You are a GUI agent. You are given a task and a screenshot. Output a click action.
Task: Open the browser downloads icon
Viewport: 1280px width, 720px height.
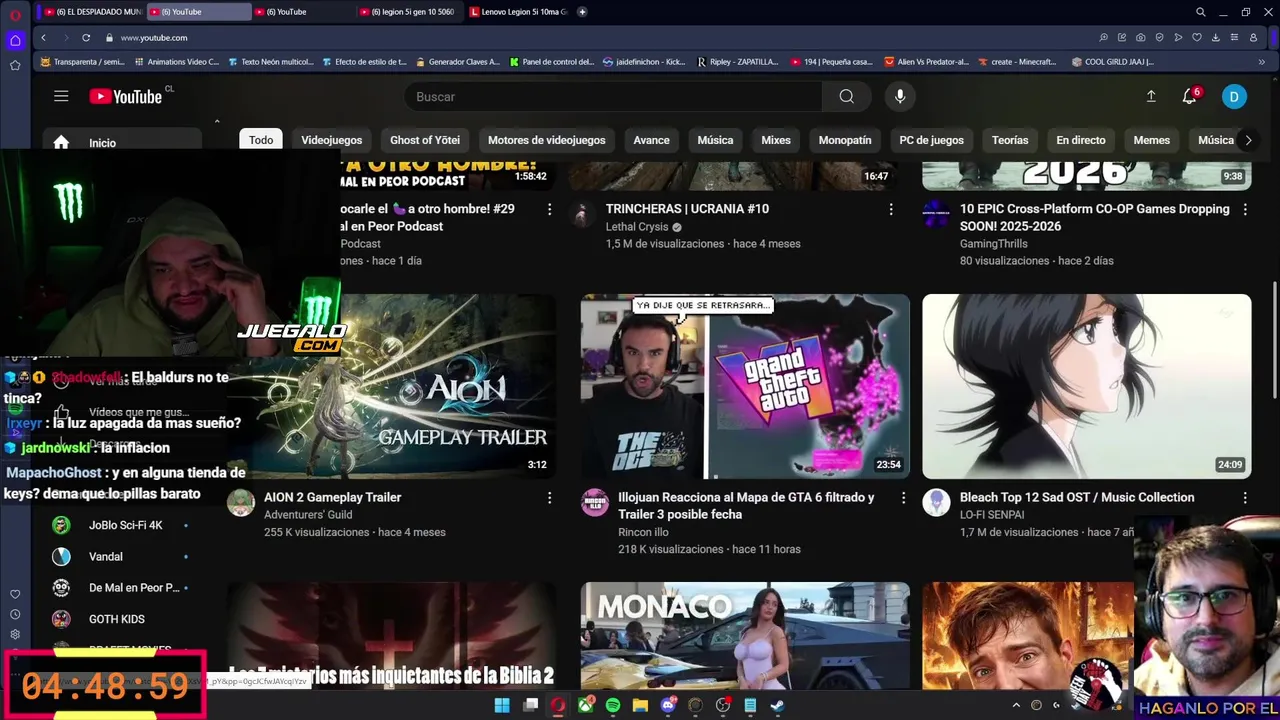point(1215,38)
